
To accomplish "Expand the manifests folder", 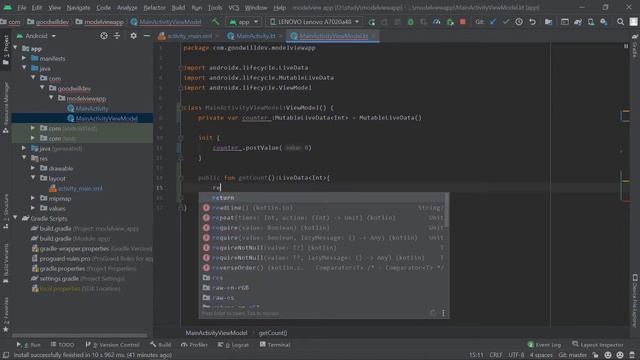I will pyautogui.click(x=24, y=58).
